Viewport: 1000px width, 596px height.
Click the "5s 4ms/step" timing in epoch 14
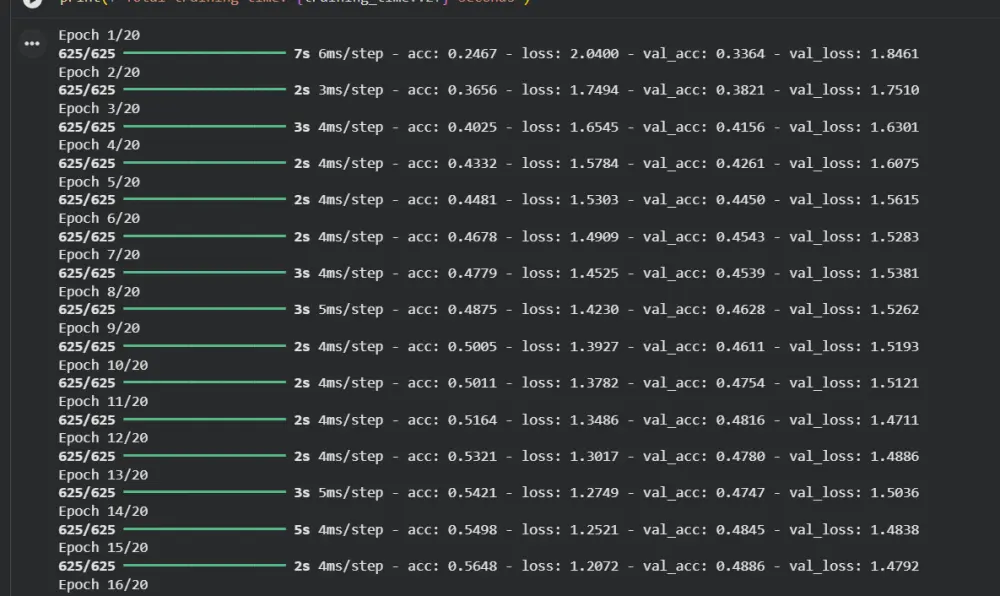tap(339, 530)
